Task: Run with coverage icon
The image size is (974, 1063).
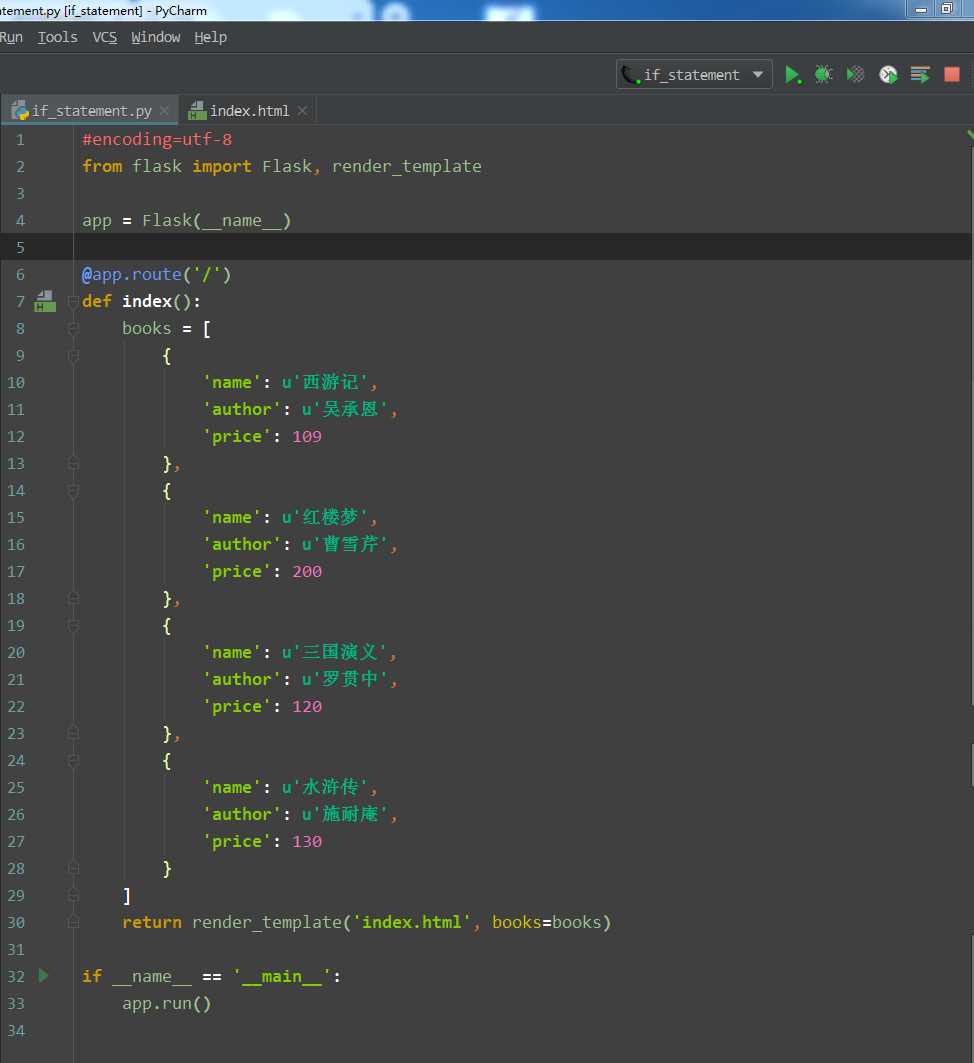Action: 855,75
